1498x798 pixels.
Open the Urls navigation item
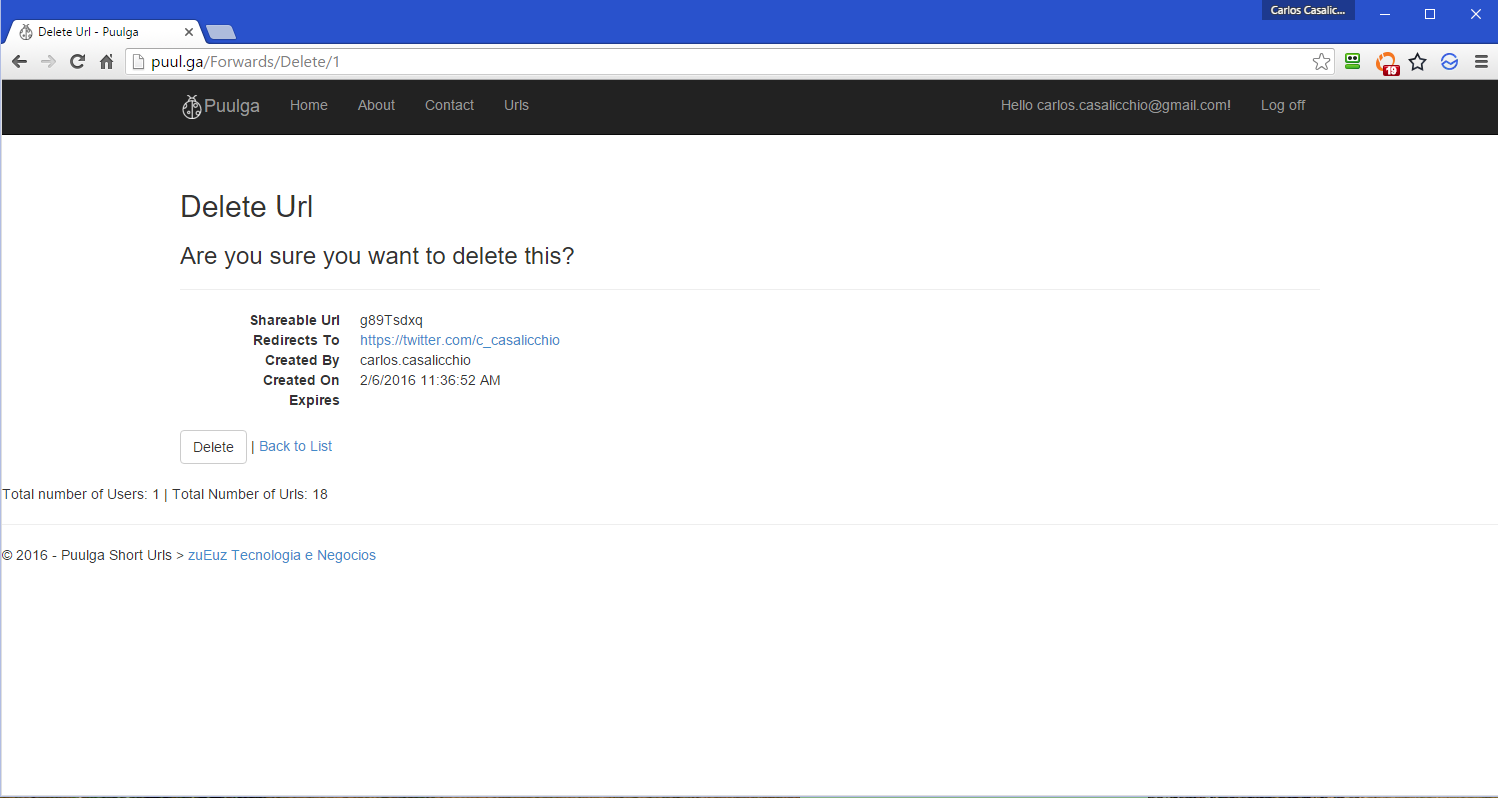[516, 105]
